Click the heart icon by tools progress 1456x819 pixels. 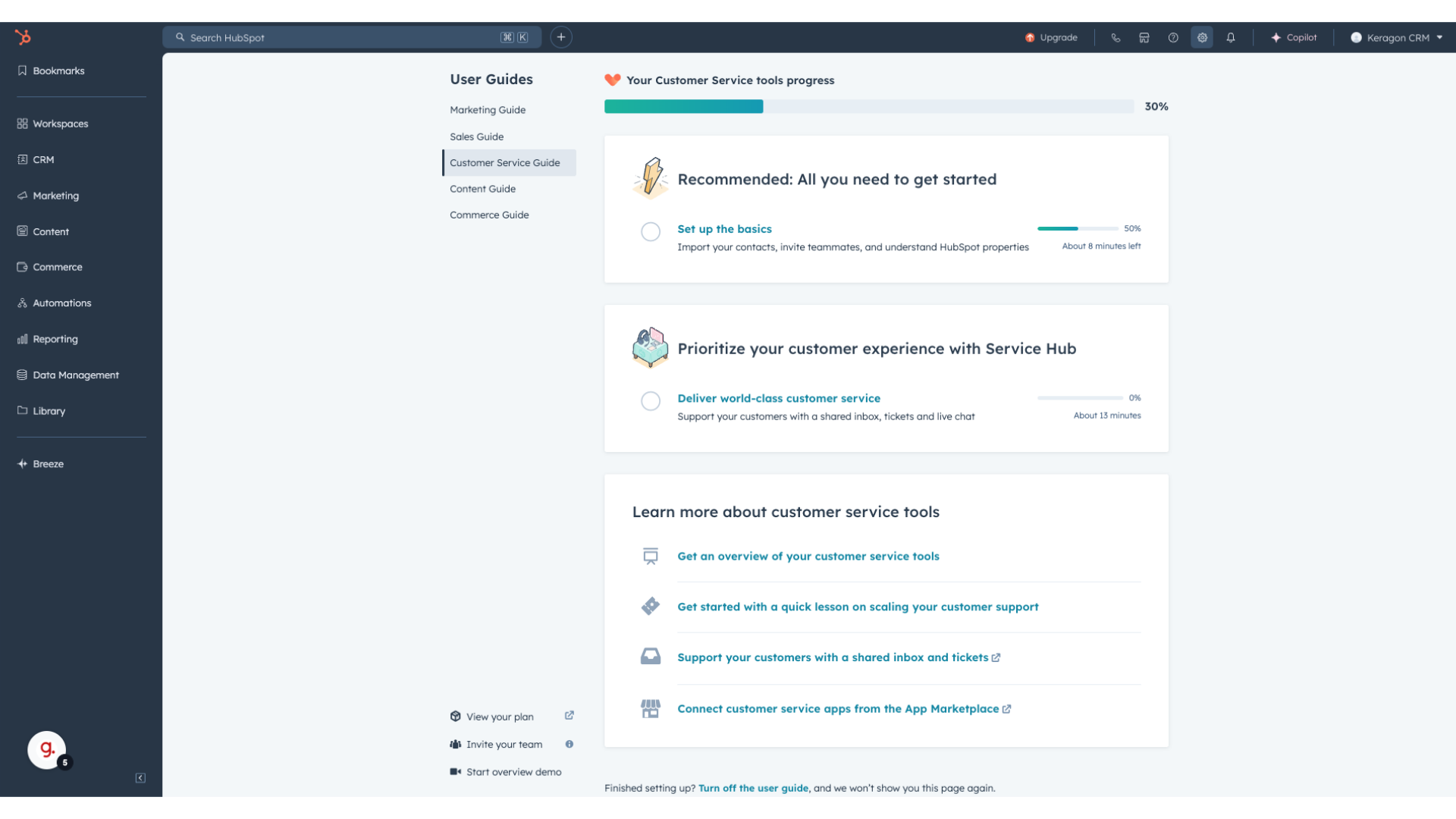[613, 80]
